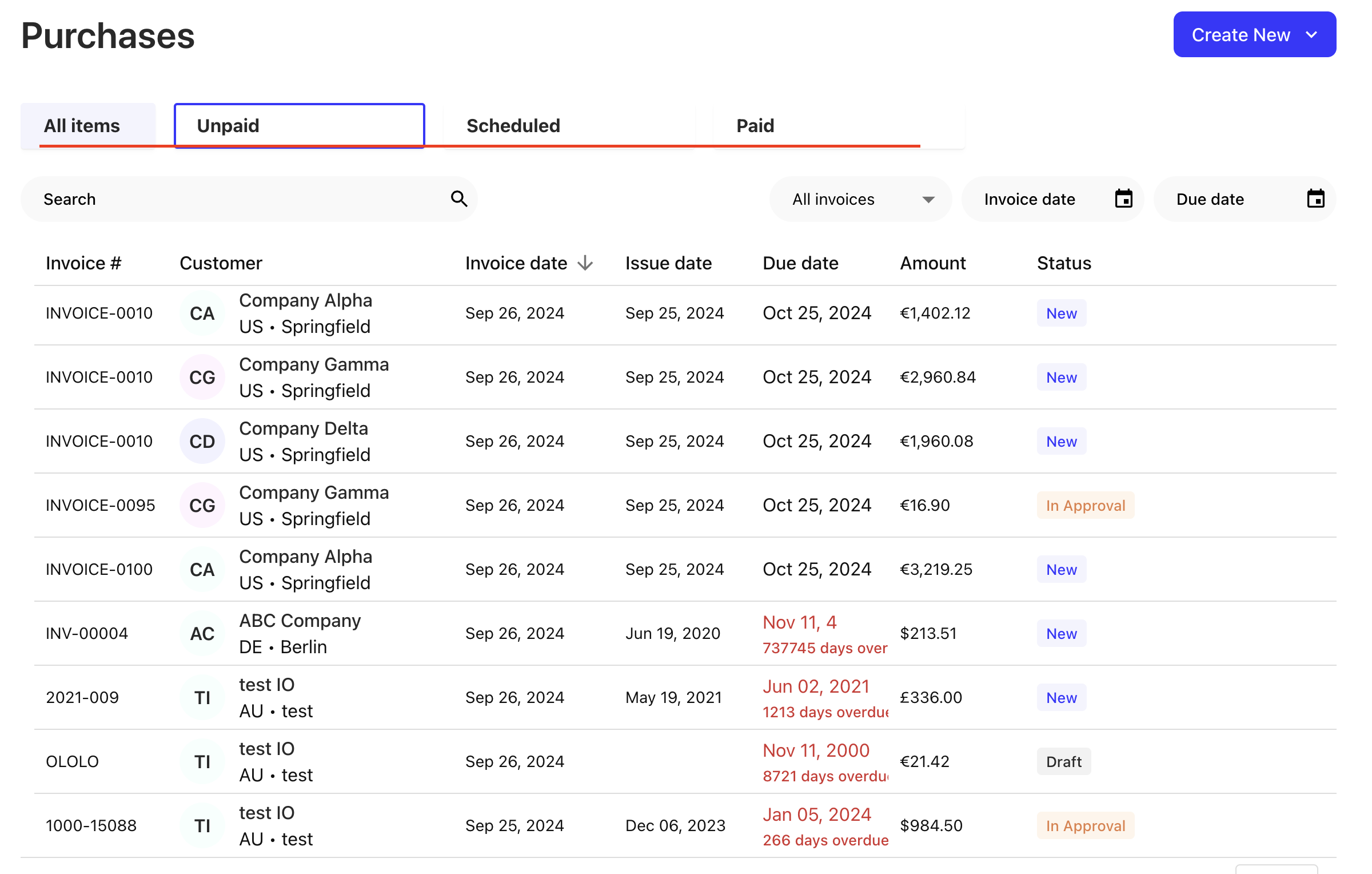Focus the Search input field
Image resolution: width=1372 pixels, height=874 pixels.
[x=240, y=199]
